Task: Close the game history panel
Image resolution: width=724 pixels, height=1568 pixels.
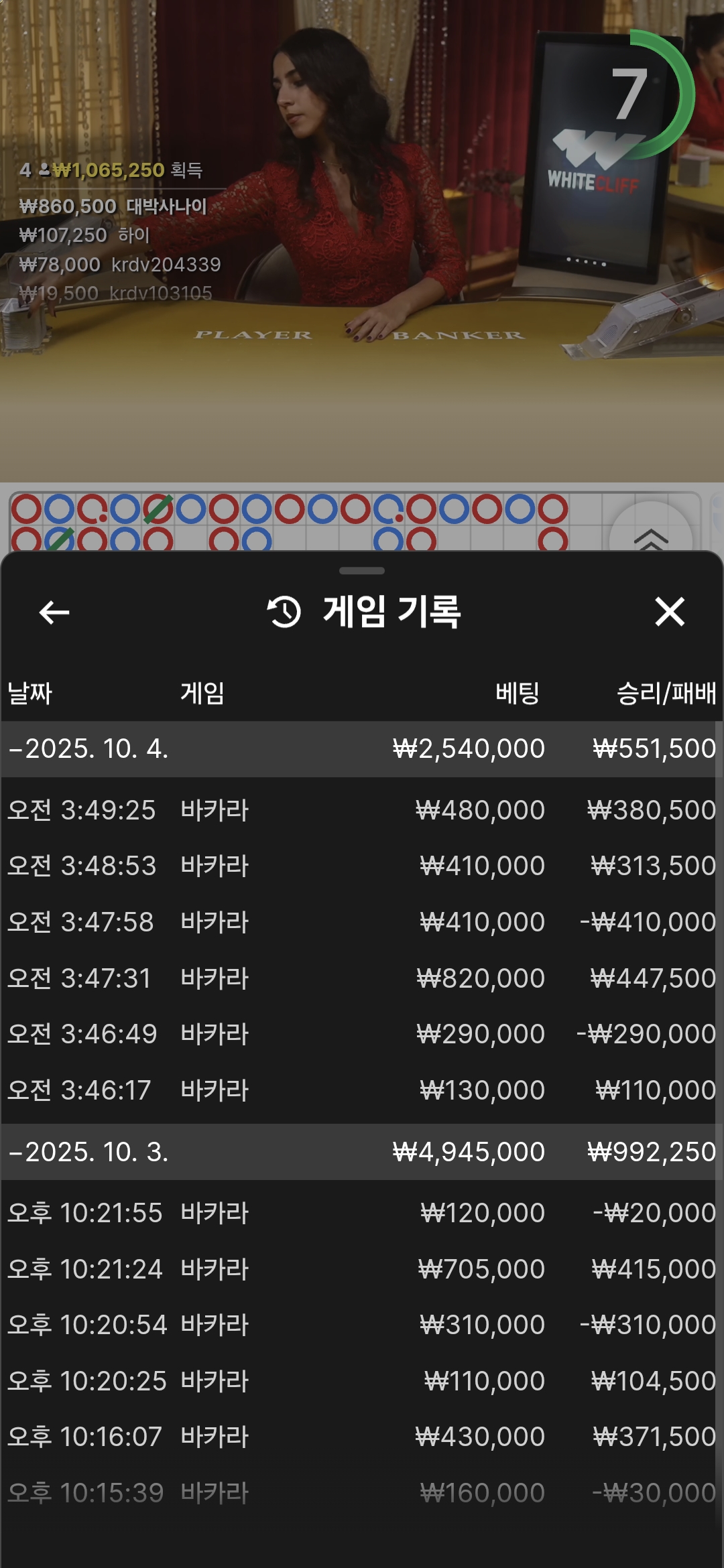Action: click(669, 612)
